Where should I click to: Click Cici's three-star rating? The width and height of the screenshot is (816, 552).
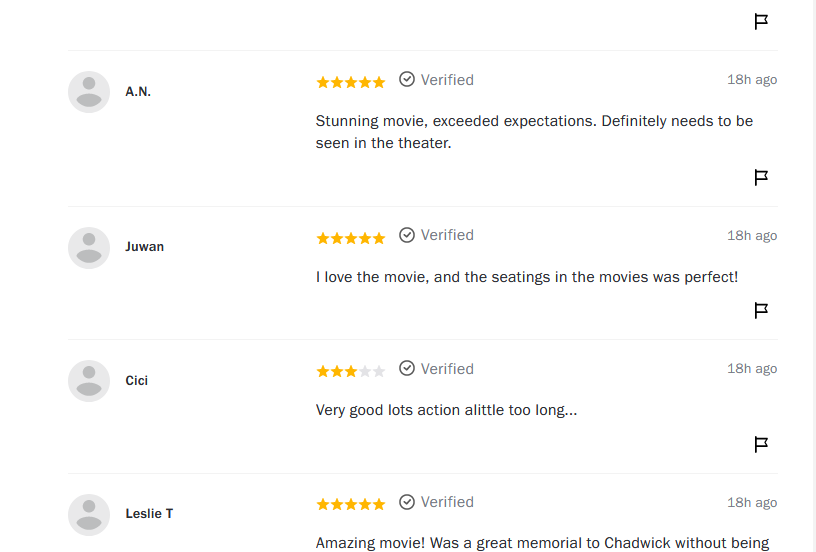coord(350,371)
